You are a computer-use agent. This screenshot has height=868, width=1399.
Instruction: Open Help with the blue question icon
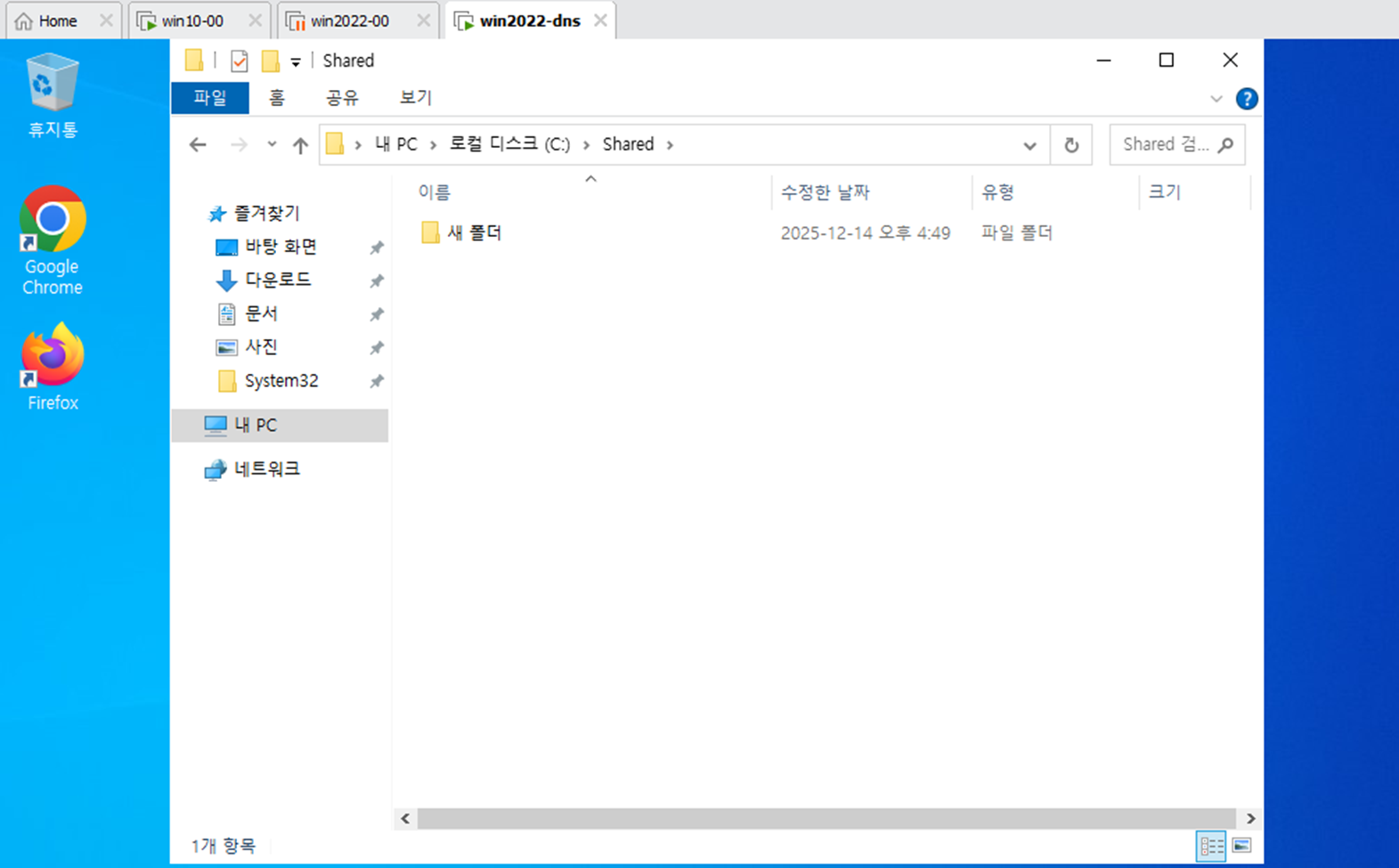(x=1247, y=99)
